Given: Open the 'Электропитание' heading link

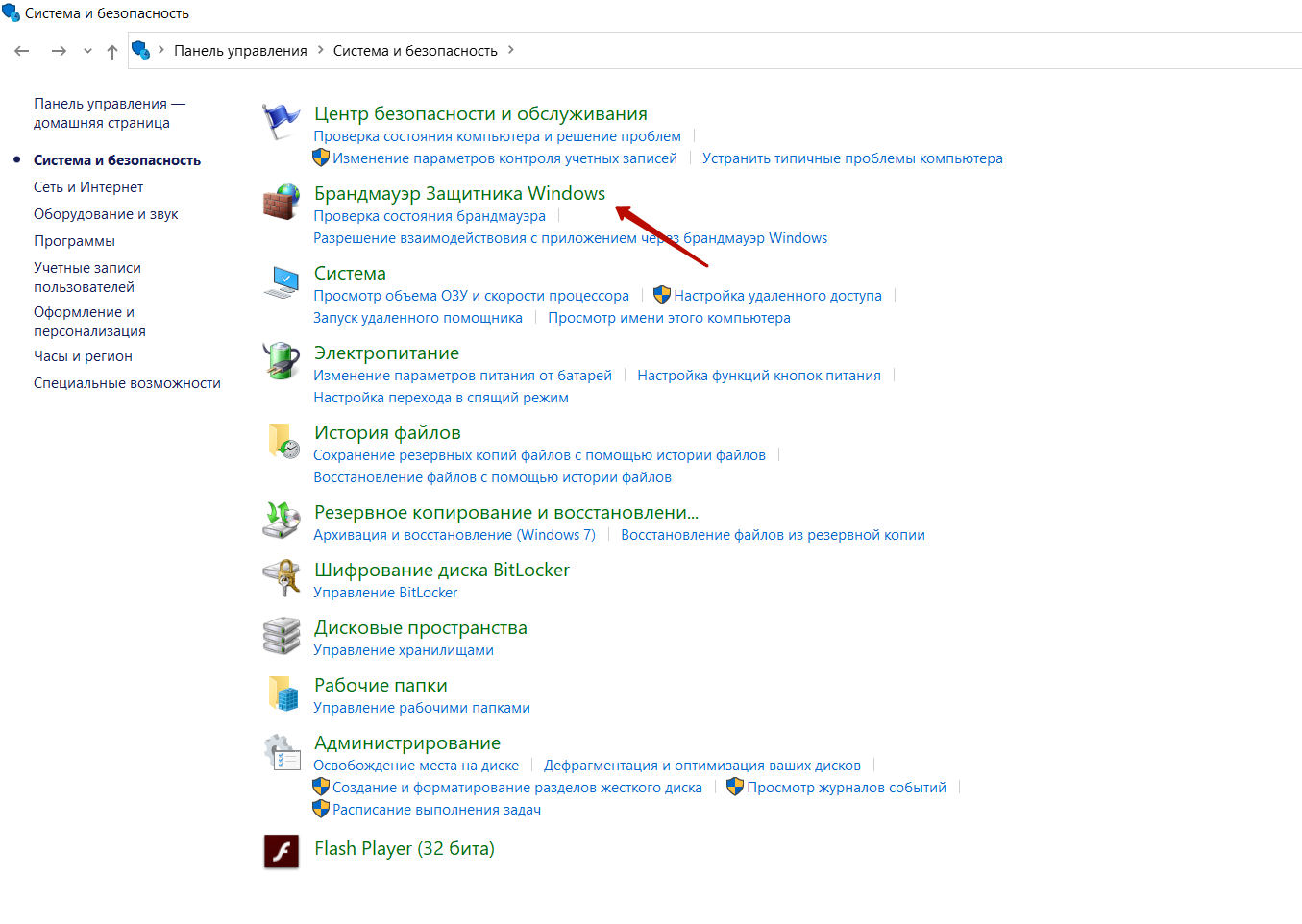Looking at the screenshot, I should coord(386,353).
